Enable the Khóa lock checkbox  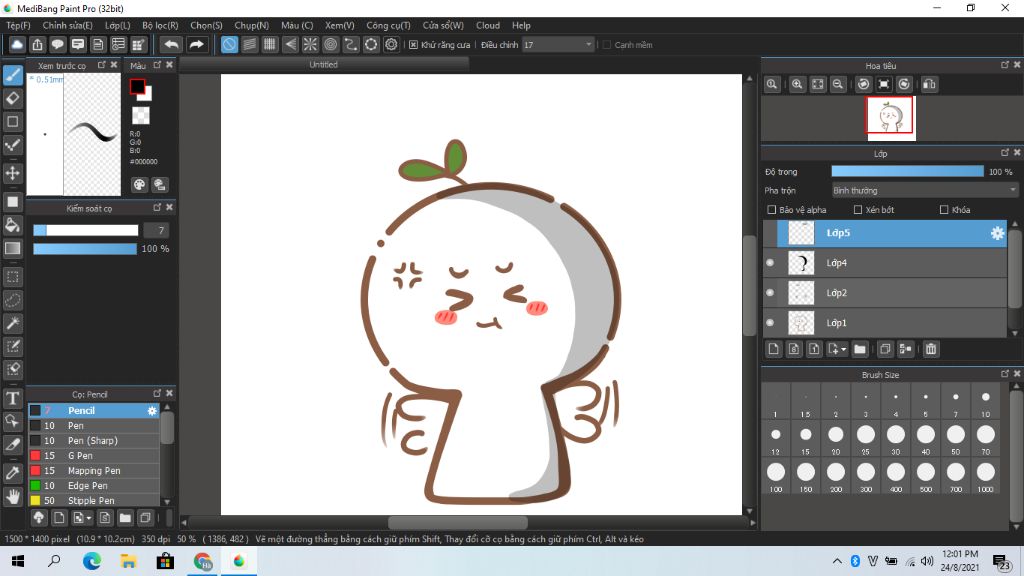(x=944, y=210)
